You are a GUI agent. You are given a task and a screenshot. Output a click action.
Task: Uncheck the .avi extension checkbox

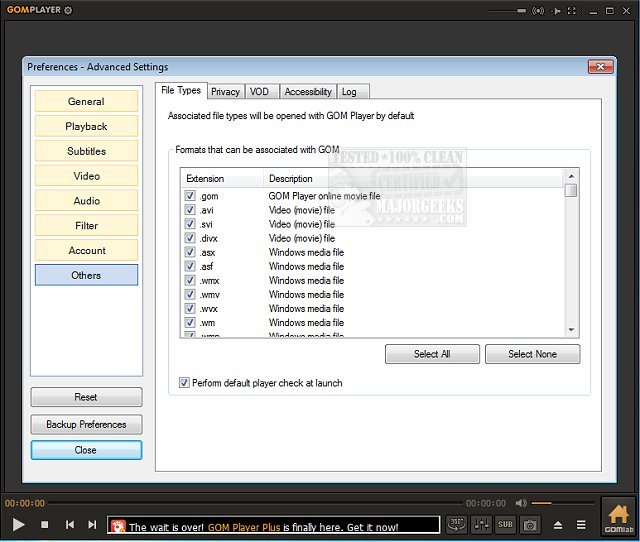tap(190, 210)
